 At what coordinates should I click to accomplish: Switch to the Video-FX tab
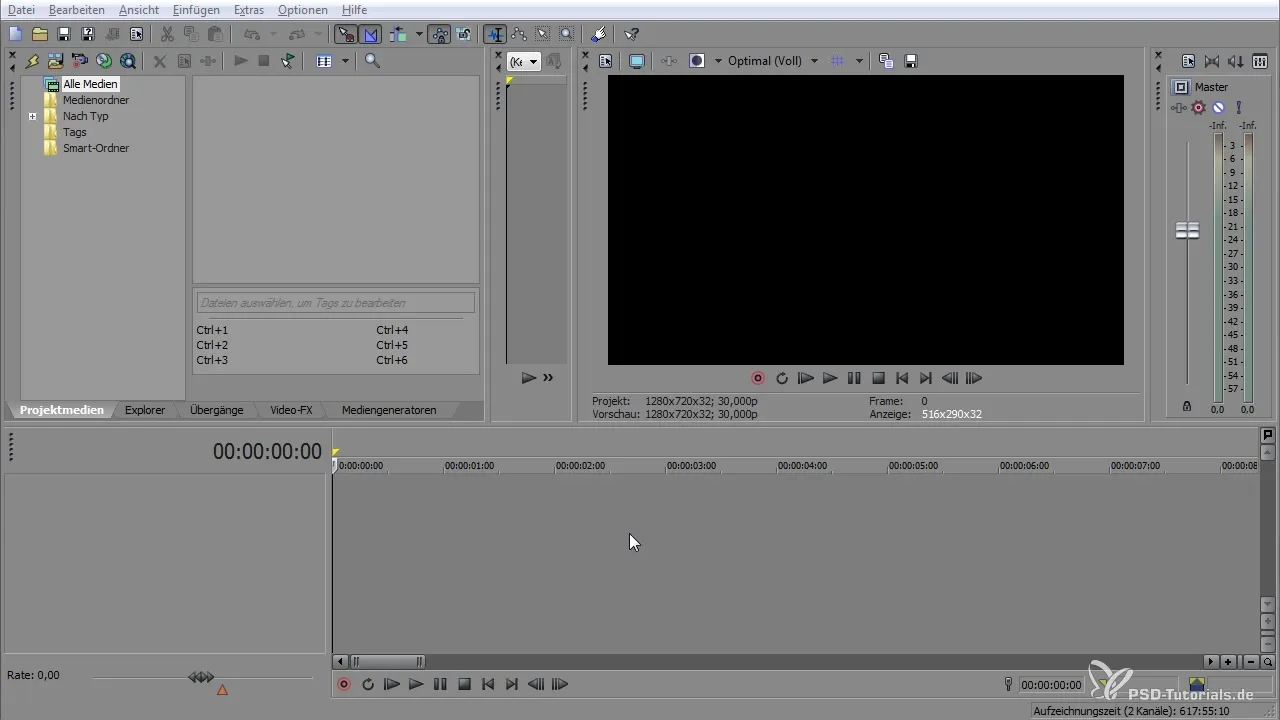[x=291, y=410]
